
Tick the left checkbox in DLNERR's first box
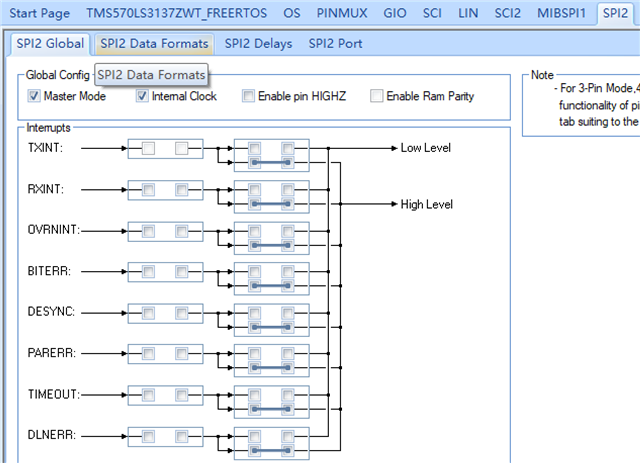pyautogui.click(x=148, y=436)
